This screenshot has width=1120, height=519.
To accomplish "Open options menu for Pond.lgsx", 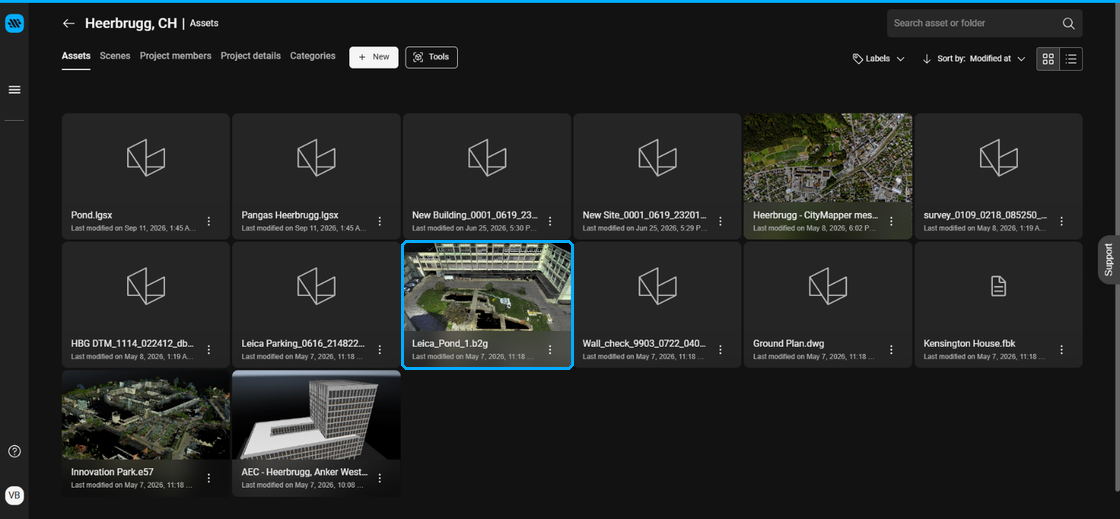I will coord(209,221).
